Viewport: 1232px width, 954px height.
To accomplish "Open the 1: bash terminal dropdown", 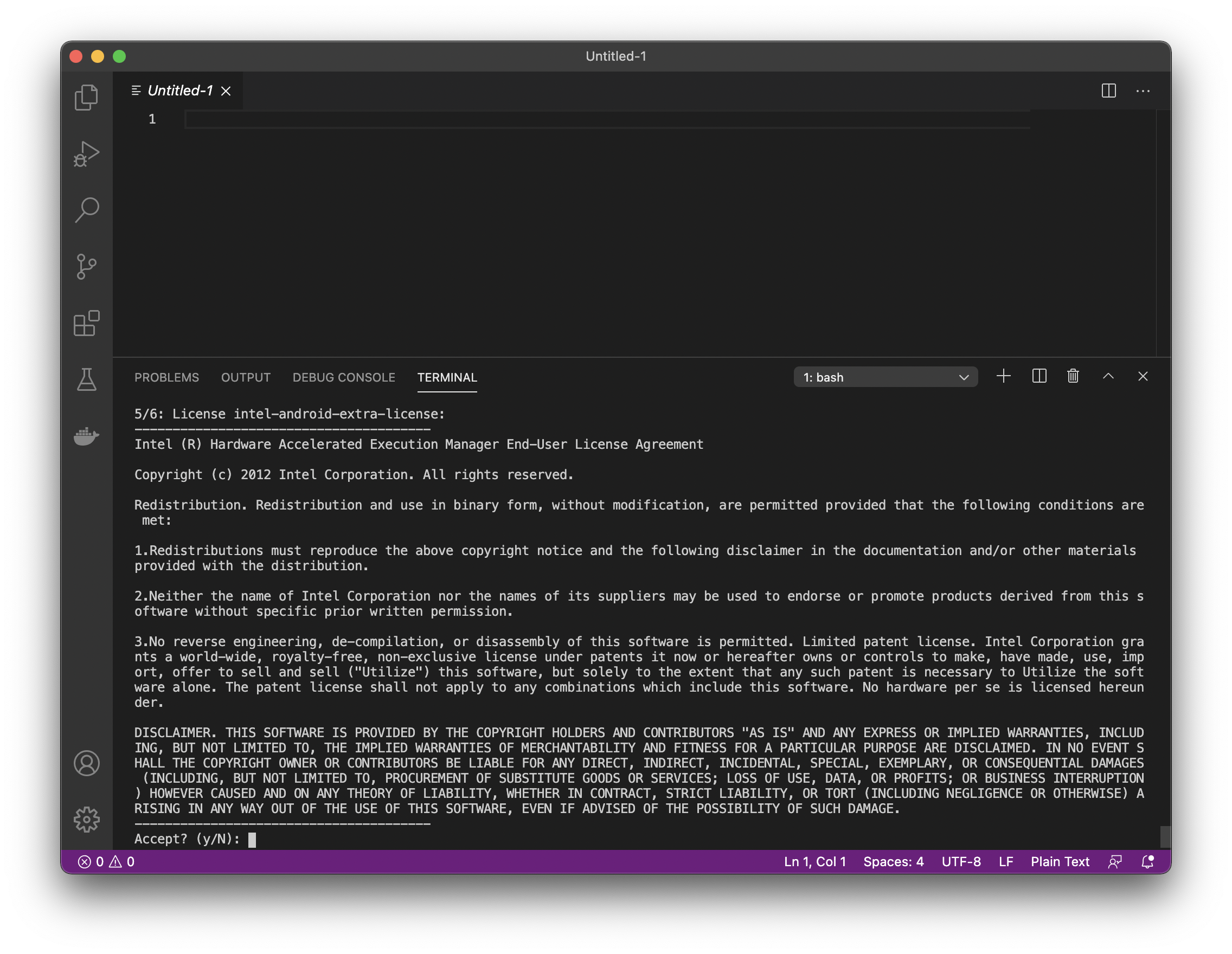I will pos(885,377).
